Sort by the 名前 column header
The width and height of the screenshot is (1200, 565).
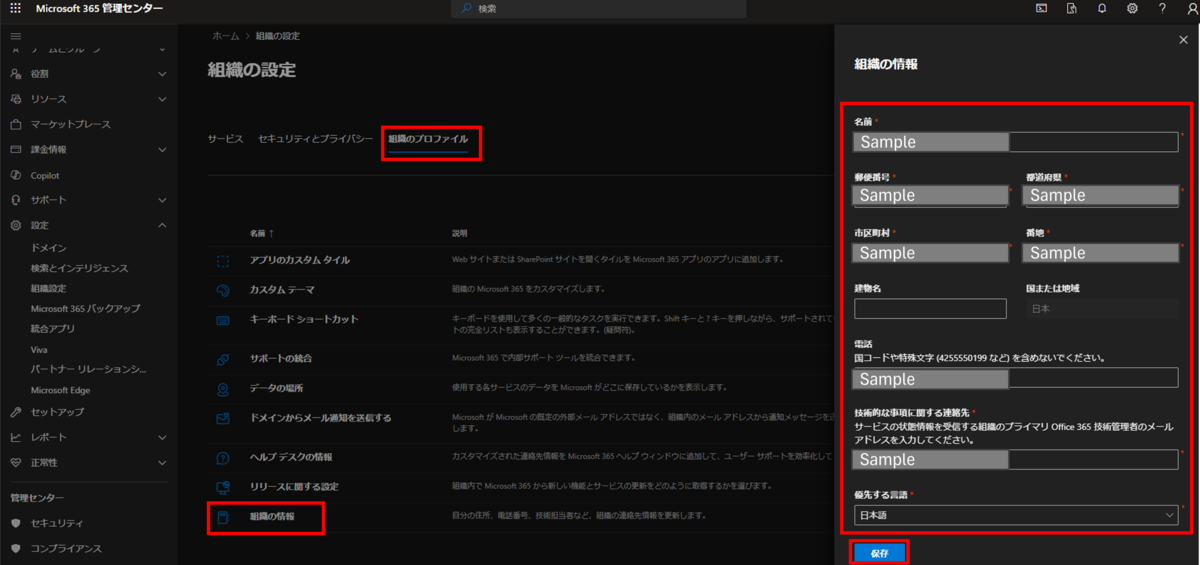pyautogui.click(x=263, y=233)
